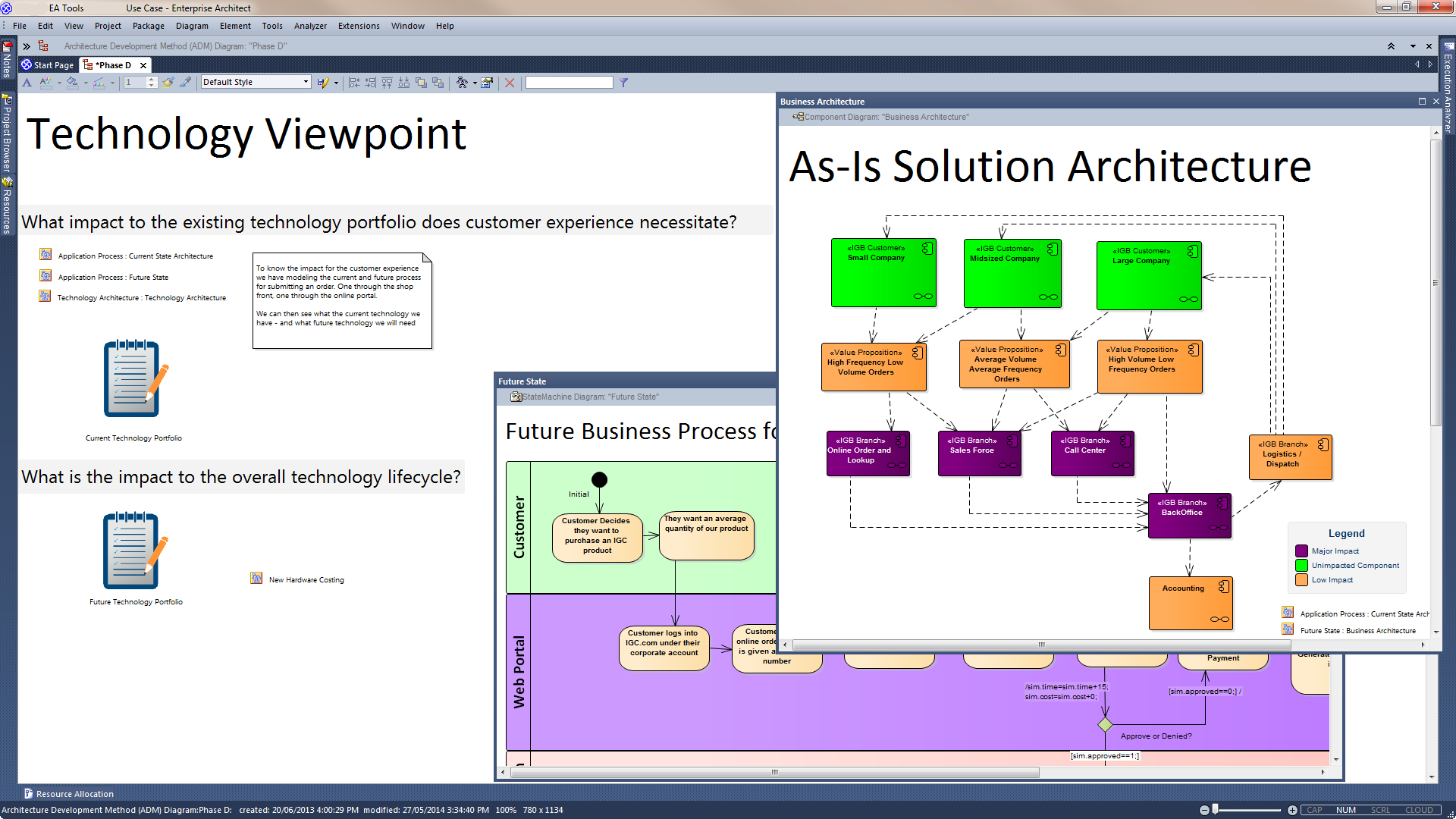Click the filter funnel icon

[x=623, y=83]
